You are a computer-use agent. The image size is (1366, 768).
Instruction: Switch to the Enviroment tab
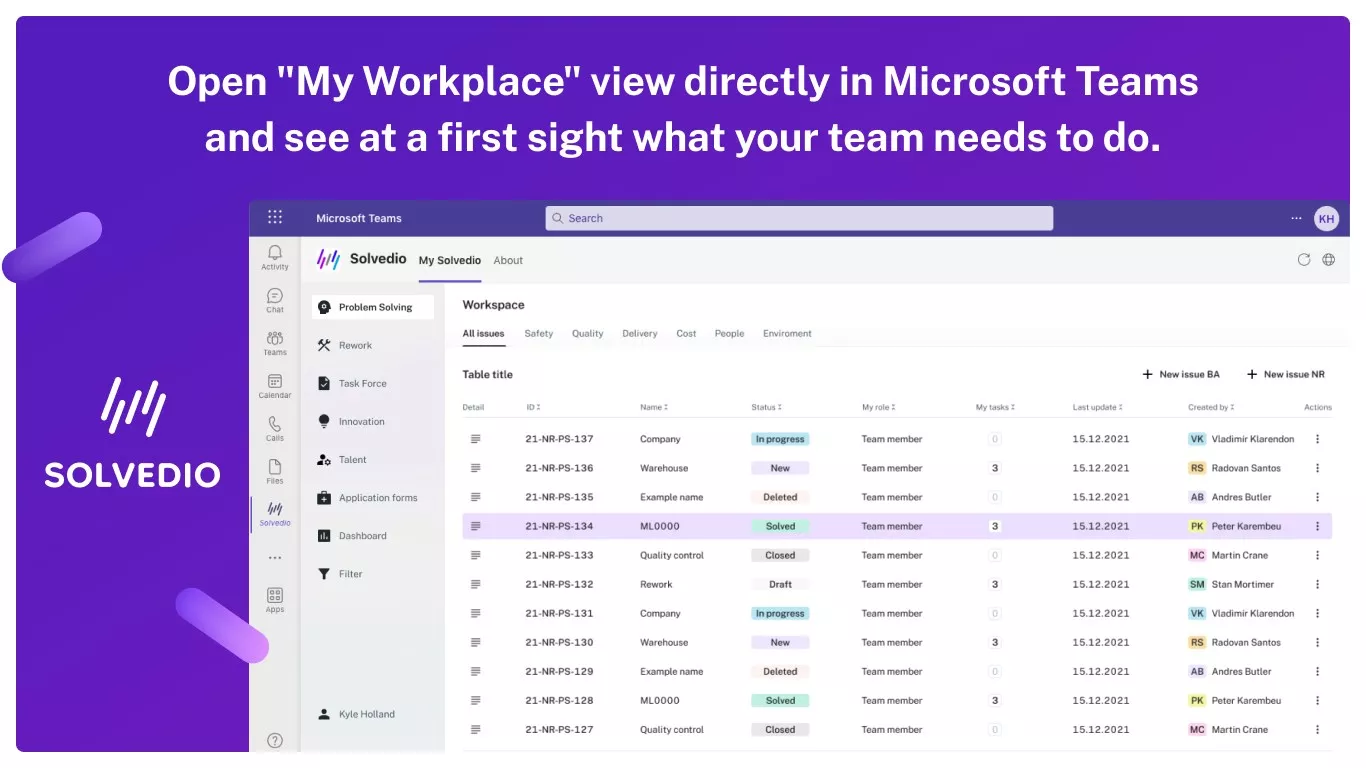(x=787, y=334)
